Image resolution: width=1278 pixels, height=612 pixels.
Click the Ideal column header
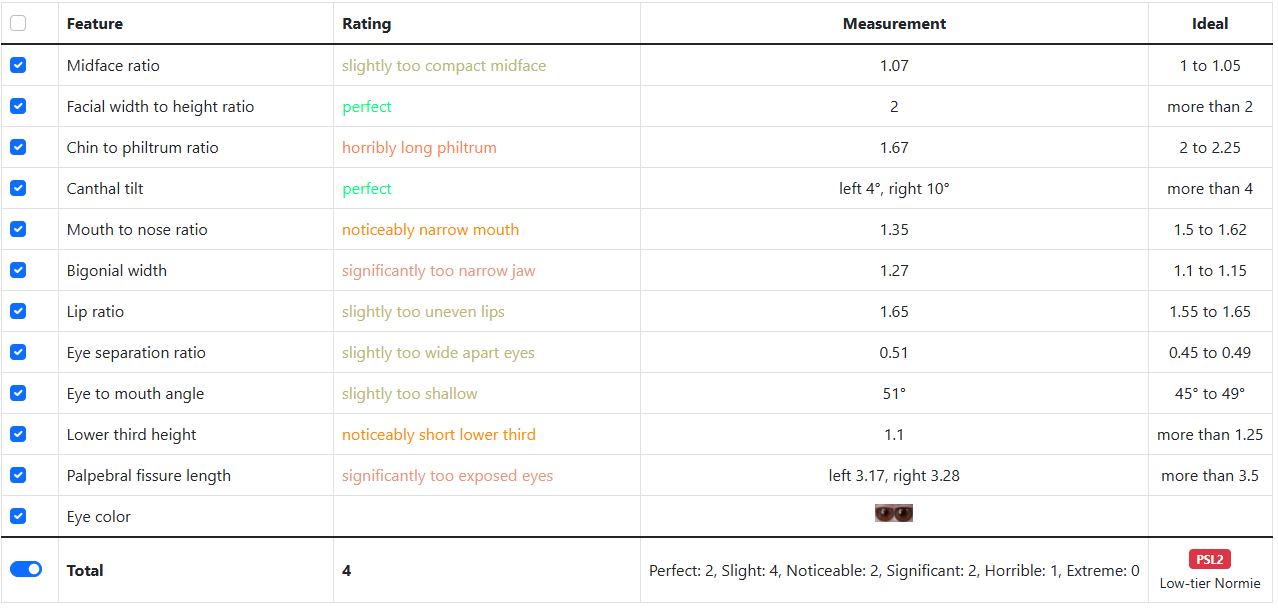(1210, 23)
